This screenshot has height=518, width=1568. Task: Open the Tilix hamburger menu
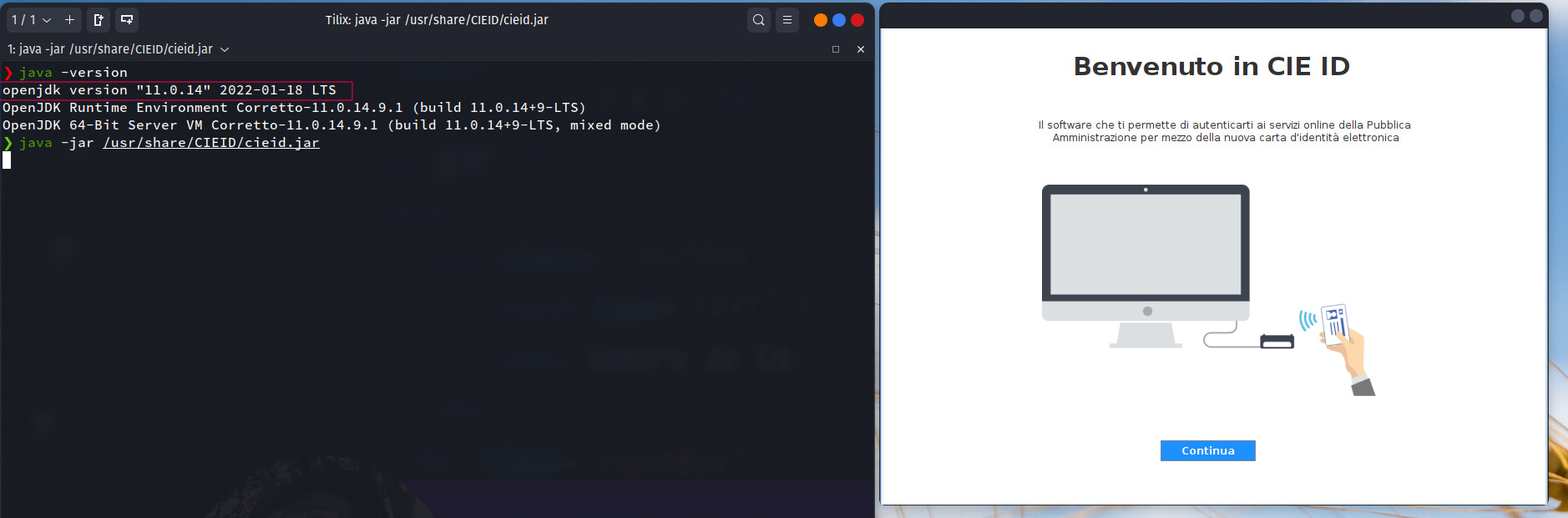(787, 20)
